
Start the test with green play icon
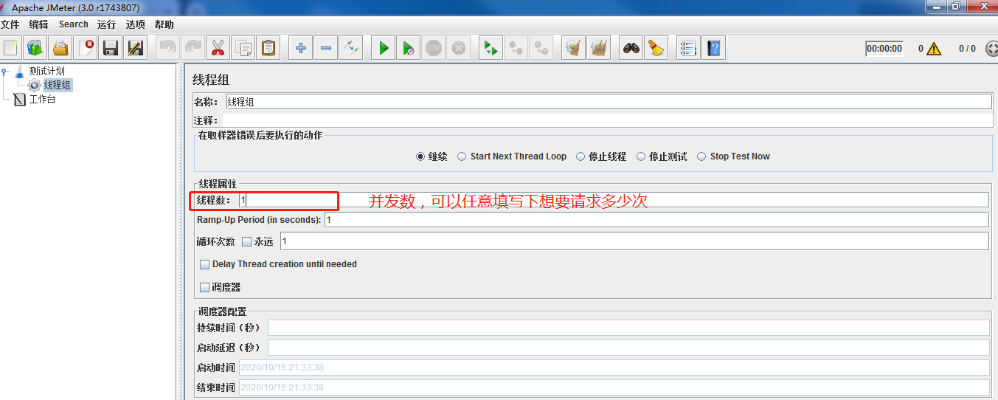point(383,48)
